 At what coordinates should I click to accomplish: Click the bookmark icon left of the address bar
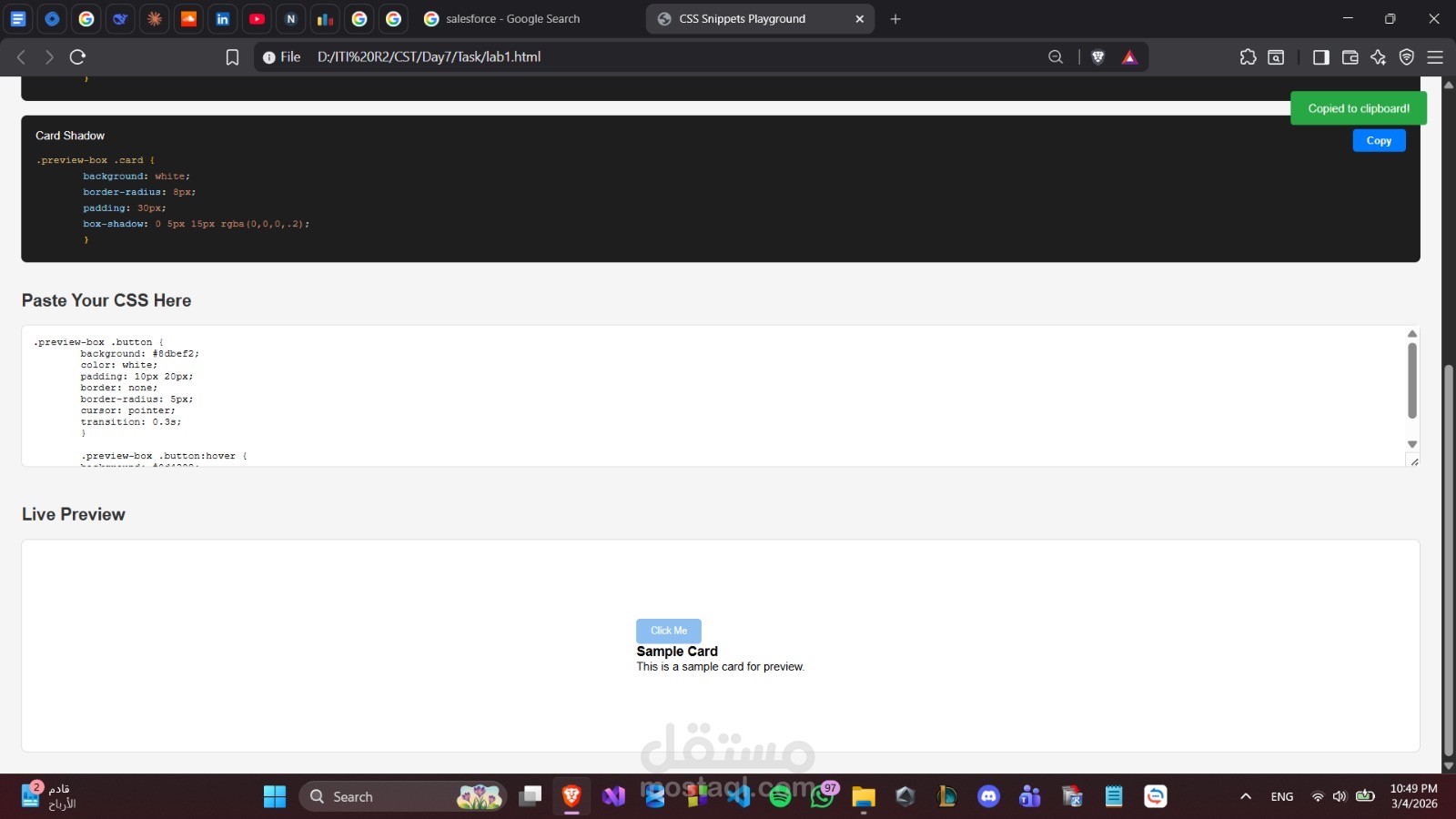(x=233, y=56)
